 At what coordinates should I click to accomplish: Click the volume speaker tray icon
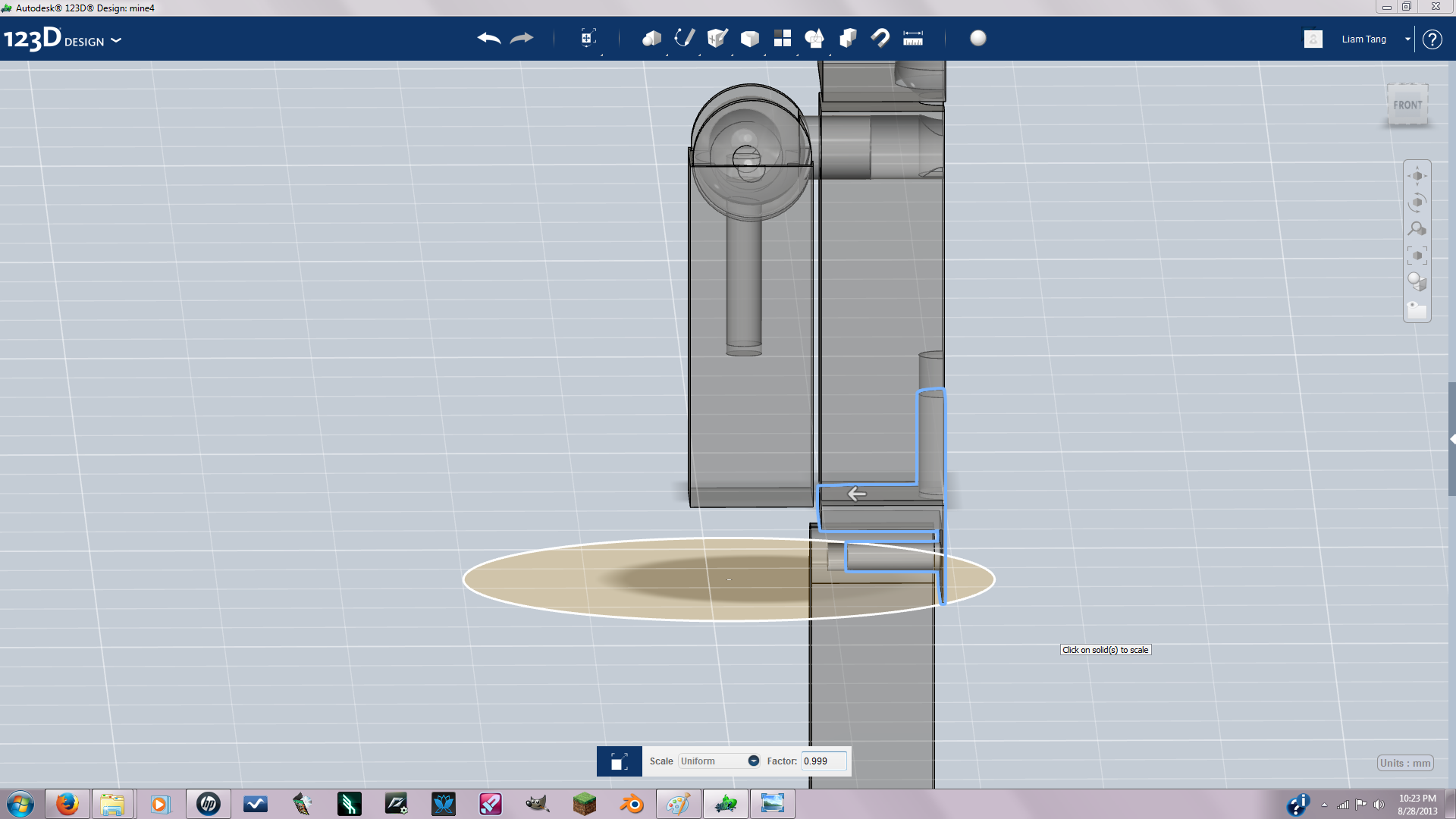click(x=1379, y=805)
